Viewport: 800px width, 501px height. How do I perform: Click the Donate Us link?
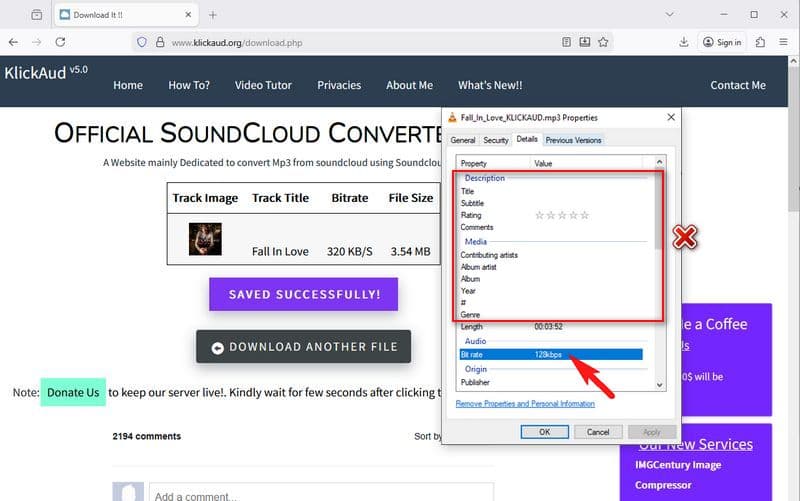coord(73,392)
